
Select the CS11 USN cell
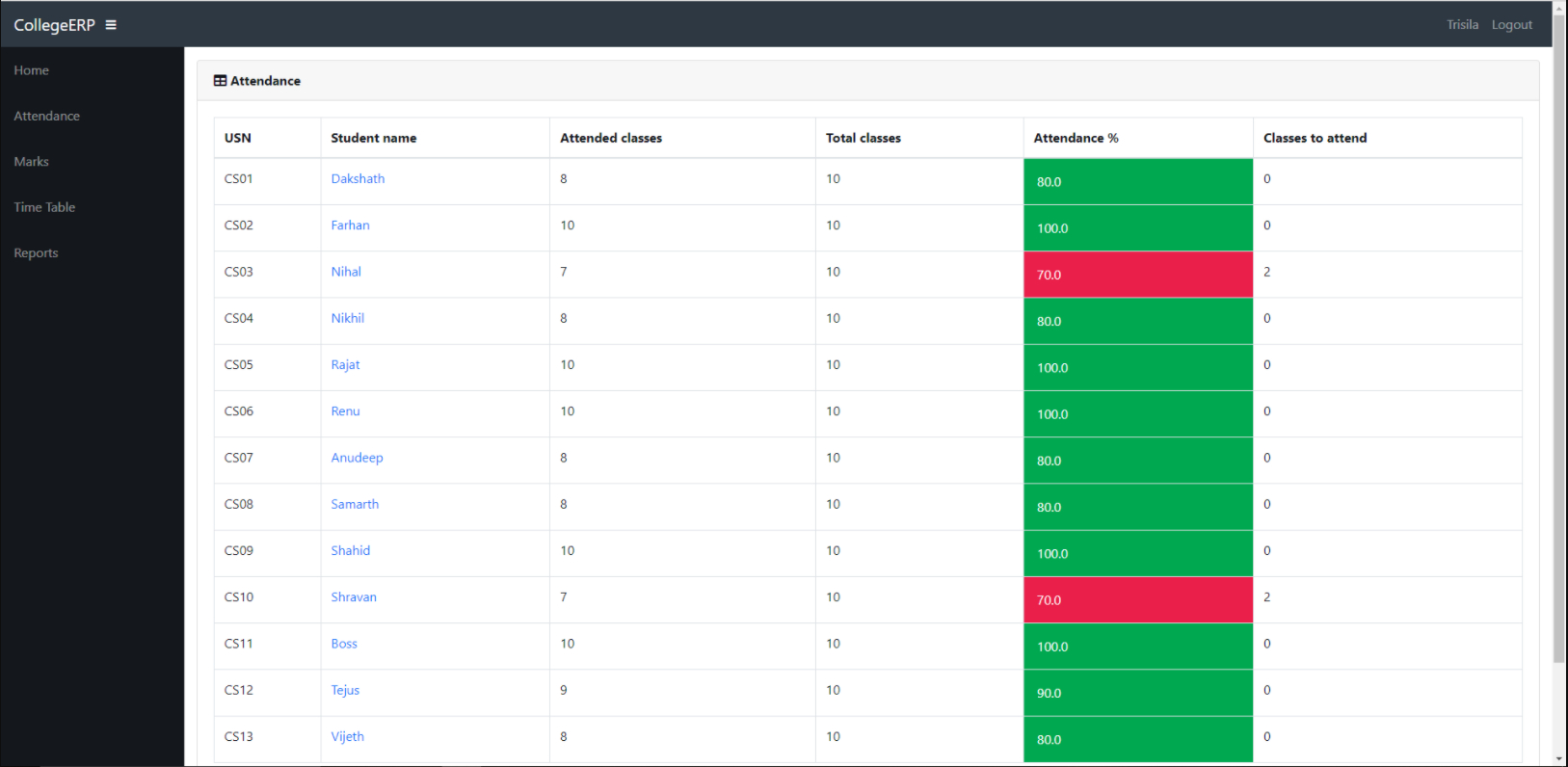(x=267, y=646)
